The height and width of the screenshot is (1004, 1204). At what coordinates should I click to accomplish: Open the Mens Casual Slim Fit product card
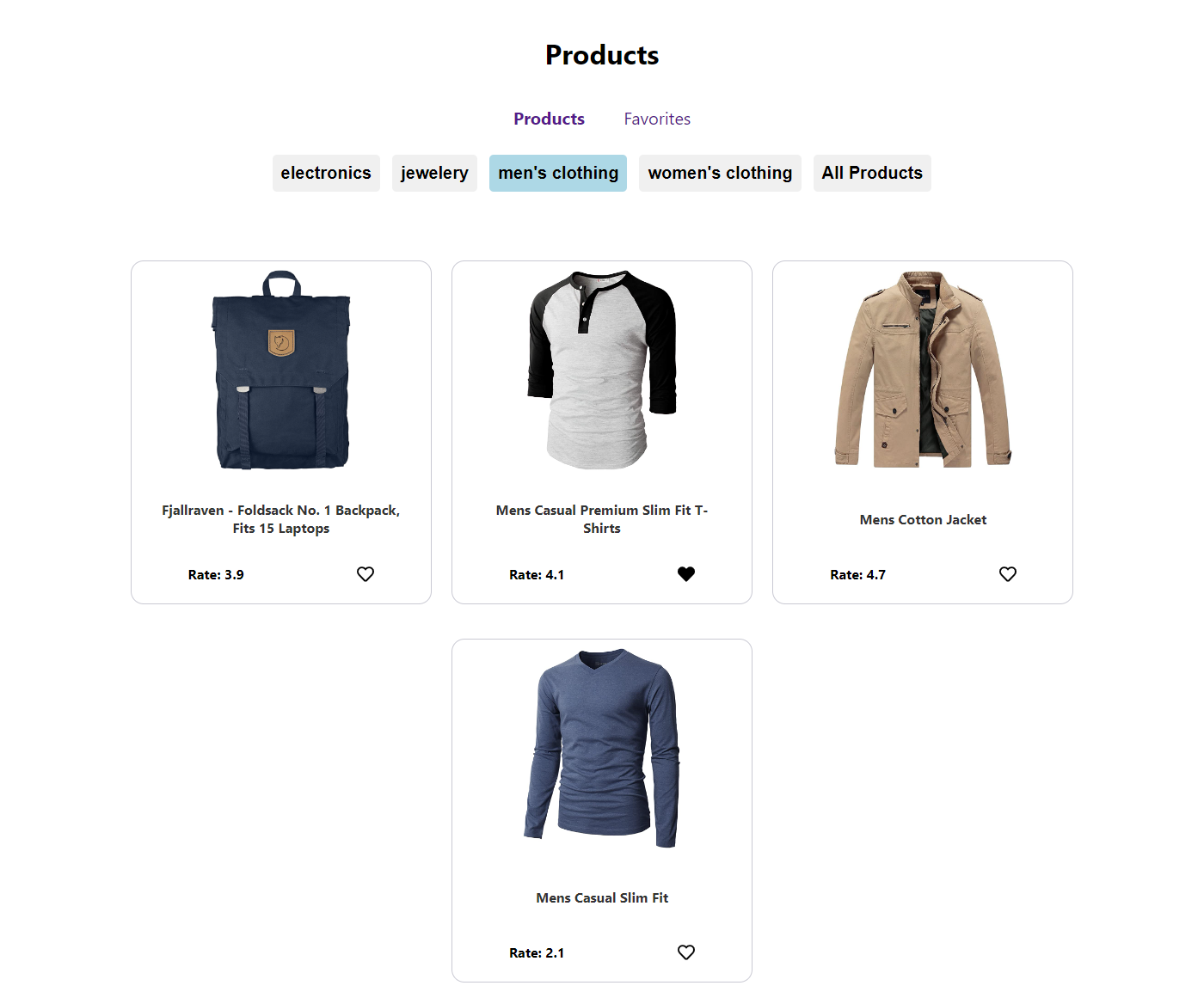tap(601, 810)
